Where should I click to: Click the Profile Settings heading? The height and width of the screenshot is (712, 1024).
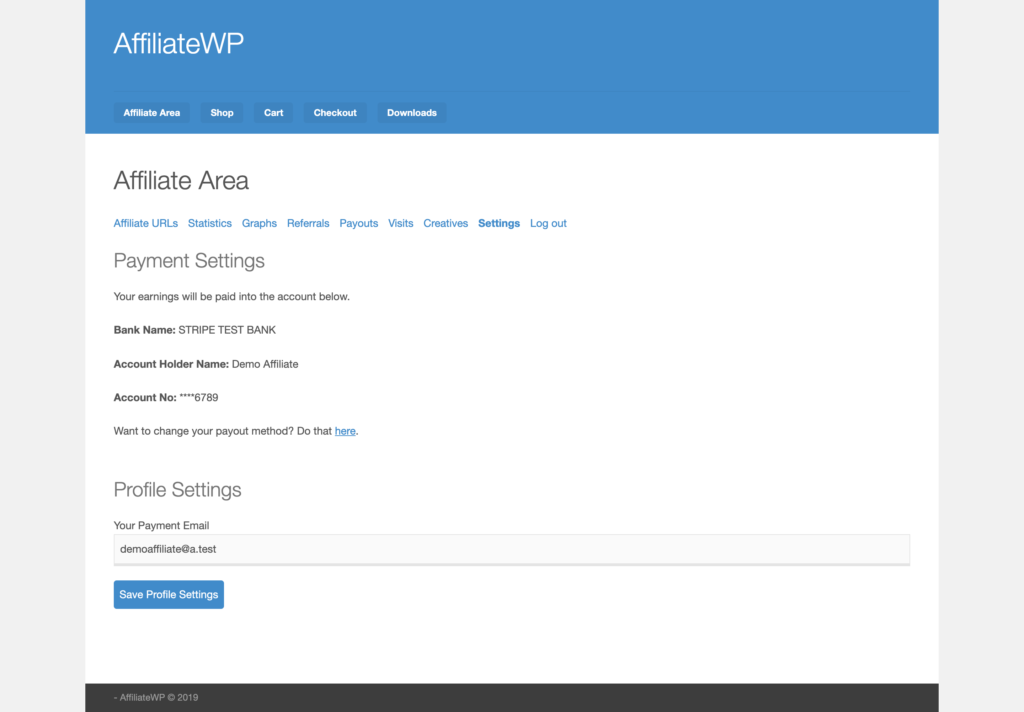click(178, 490)
